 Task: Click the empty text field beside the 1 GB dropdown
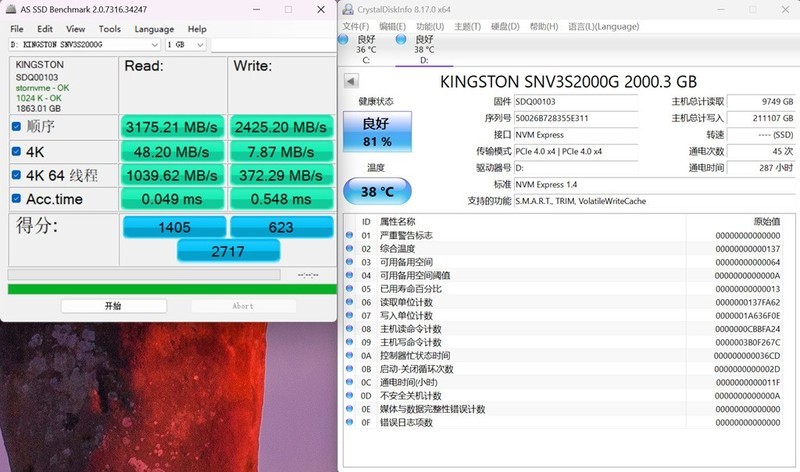(273, 45)
